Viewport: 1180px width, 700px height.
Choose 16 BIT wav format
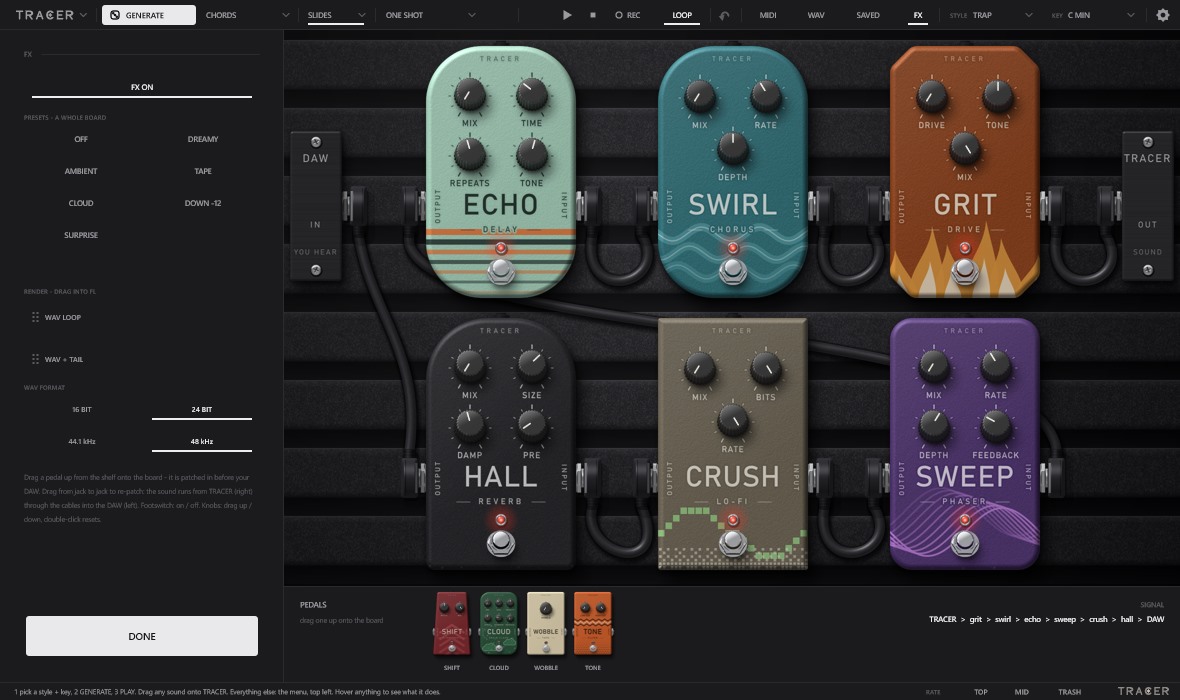(x=81, y=409)
